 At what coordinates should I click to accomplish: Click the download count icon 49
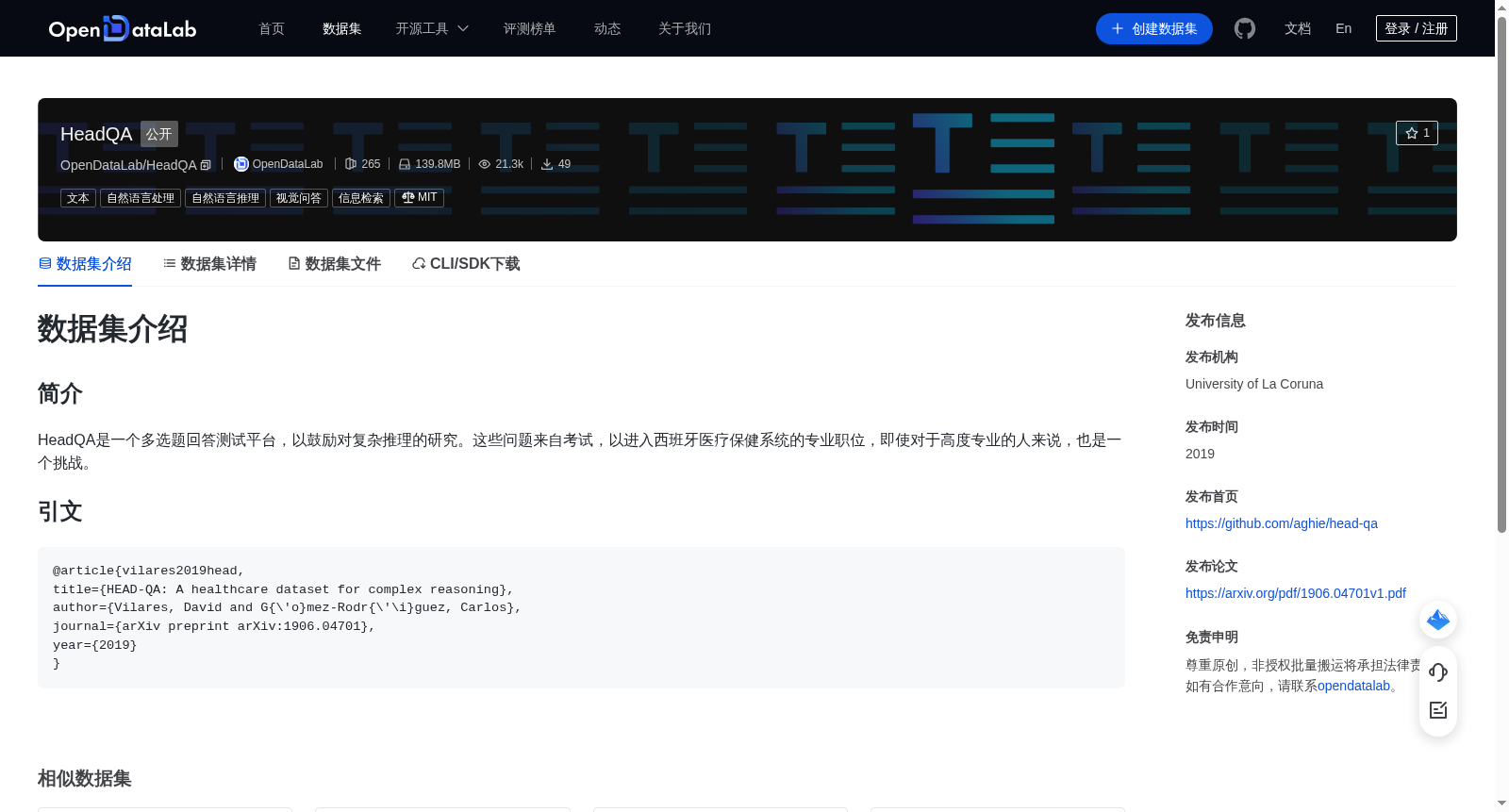547,164
